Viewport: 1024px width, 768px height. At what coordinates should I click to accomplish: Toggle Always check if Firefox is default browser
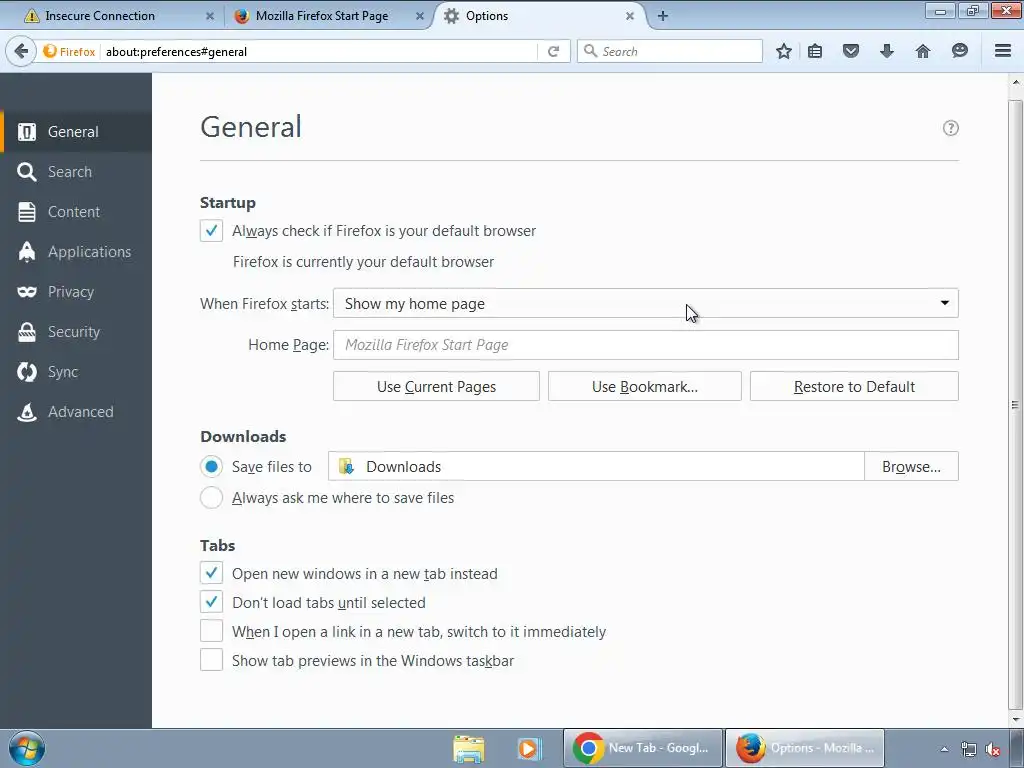pos(211,231)
